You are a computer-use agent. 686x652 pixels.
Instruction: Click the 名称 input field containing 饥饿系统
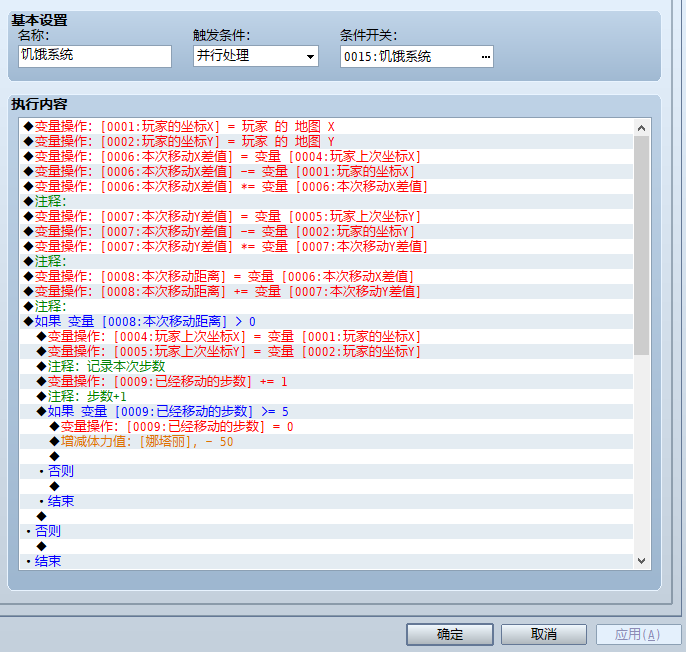(x=94, y=56)
